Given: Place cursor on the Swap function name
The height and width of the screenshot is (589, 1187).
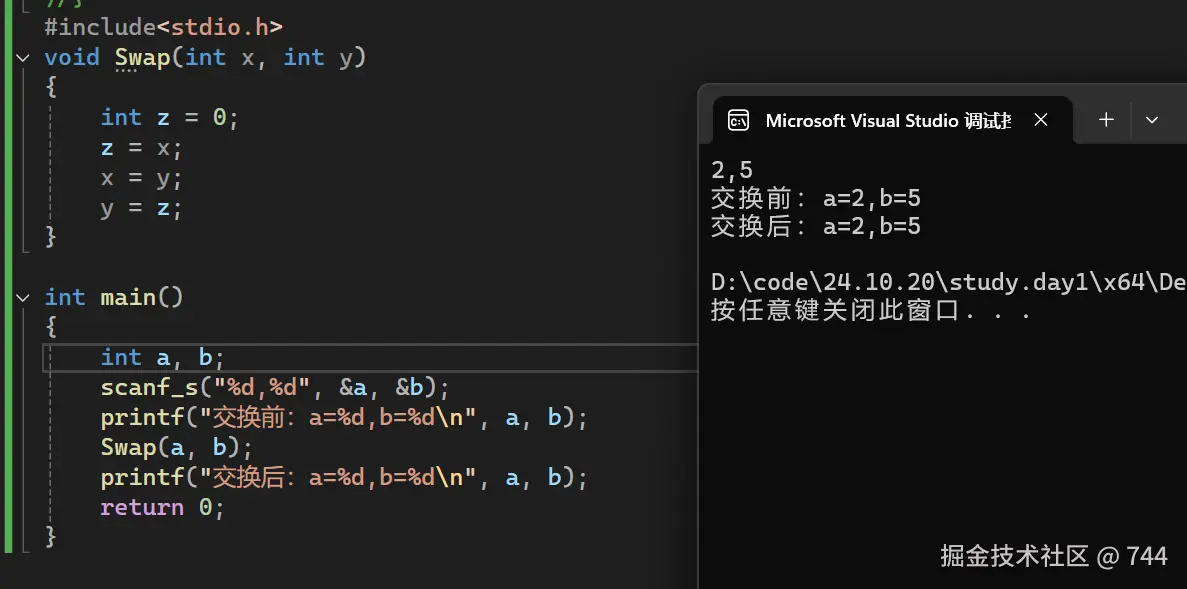Looking at the screenshot, I should 141,57.
